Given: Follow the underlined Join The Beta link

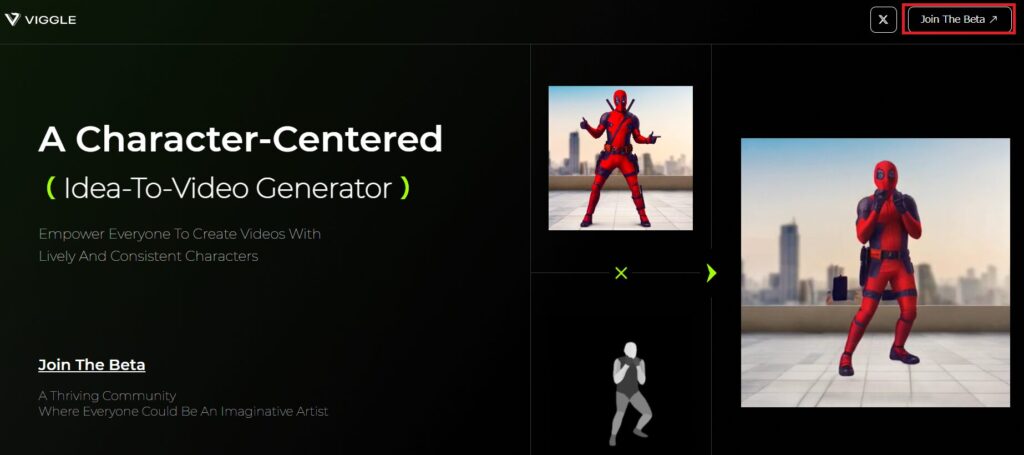Looking at the screenshot, I should [x=91, y=365].
